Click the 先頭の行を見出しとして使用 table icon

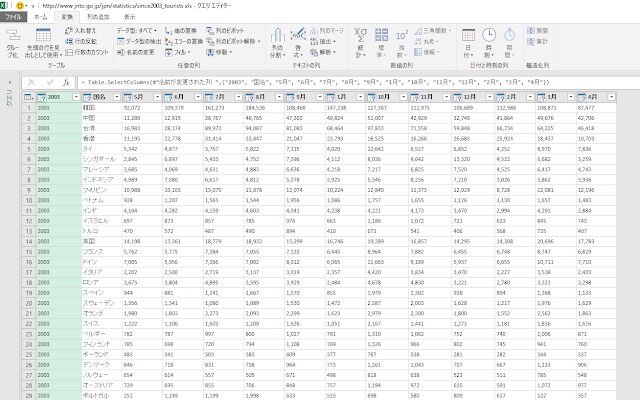pyautogui.click(x=43, y=35)
